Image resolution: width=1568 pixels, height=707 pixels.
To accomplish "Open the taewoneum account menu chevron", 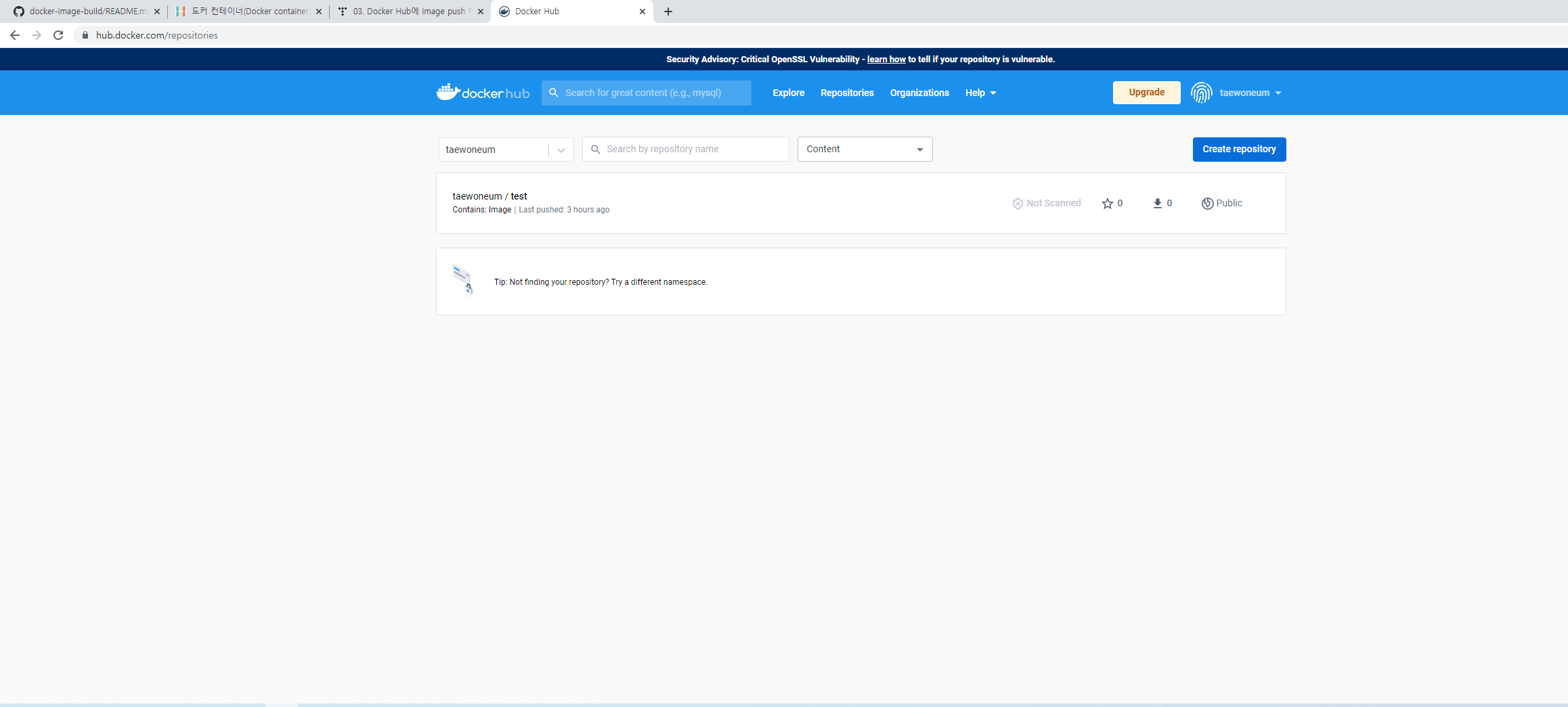I will (x=1278, y=93).
